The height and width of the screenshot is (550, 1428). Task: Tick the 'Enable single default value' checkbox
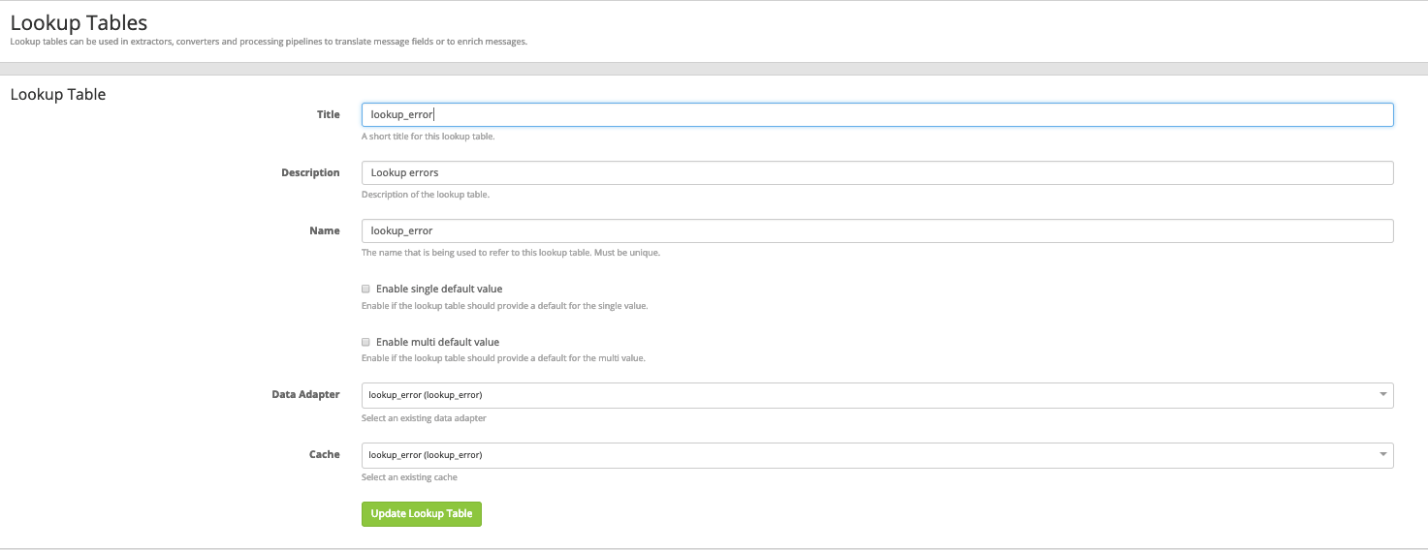pos(366,289)
